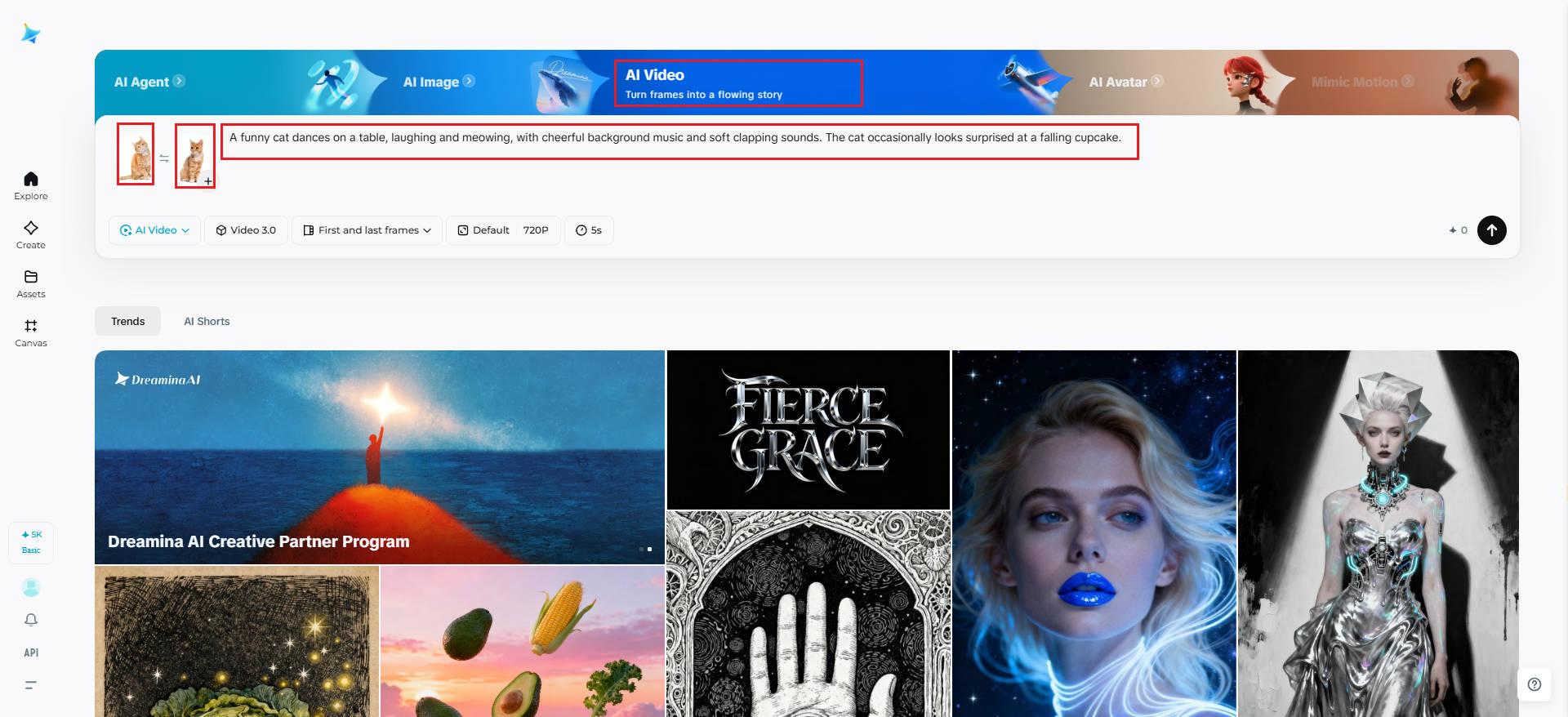Open the user profile avatar

[31, 587]
